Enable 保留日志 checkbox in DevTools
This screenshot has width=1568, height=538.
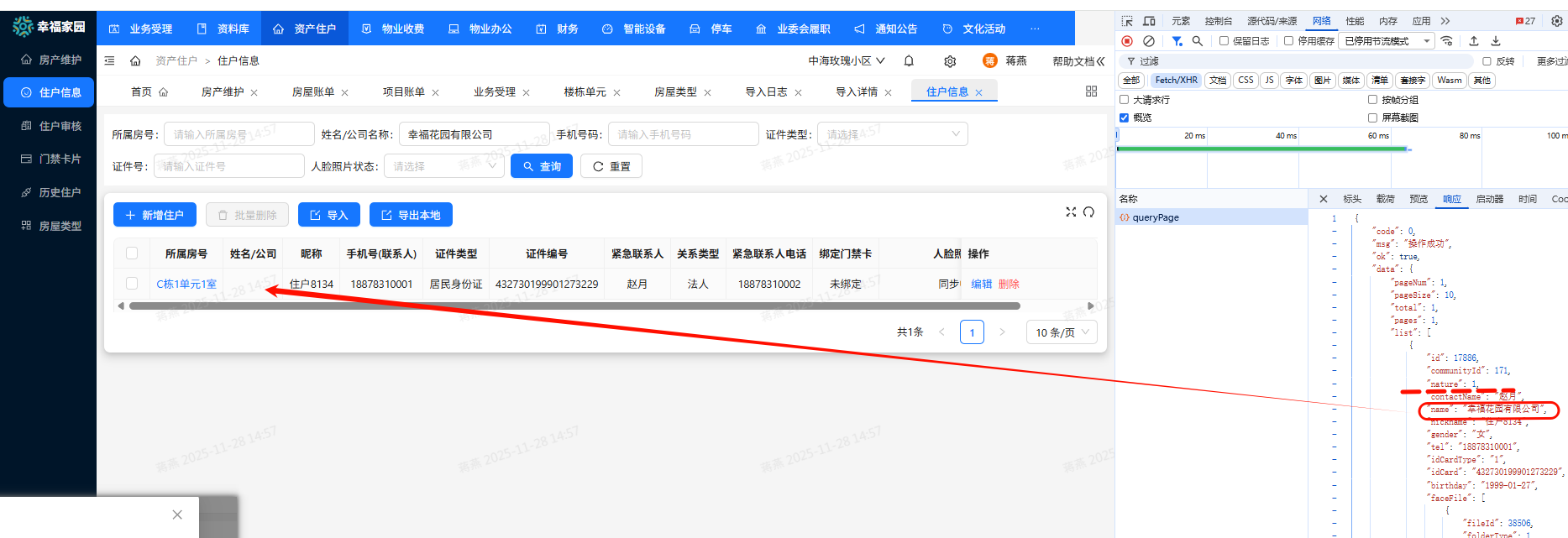[x=1224, y=41]
